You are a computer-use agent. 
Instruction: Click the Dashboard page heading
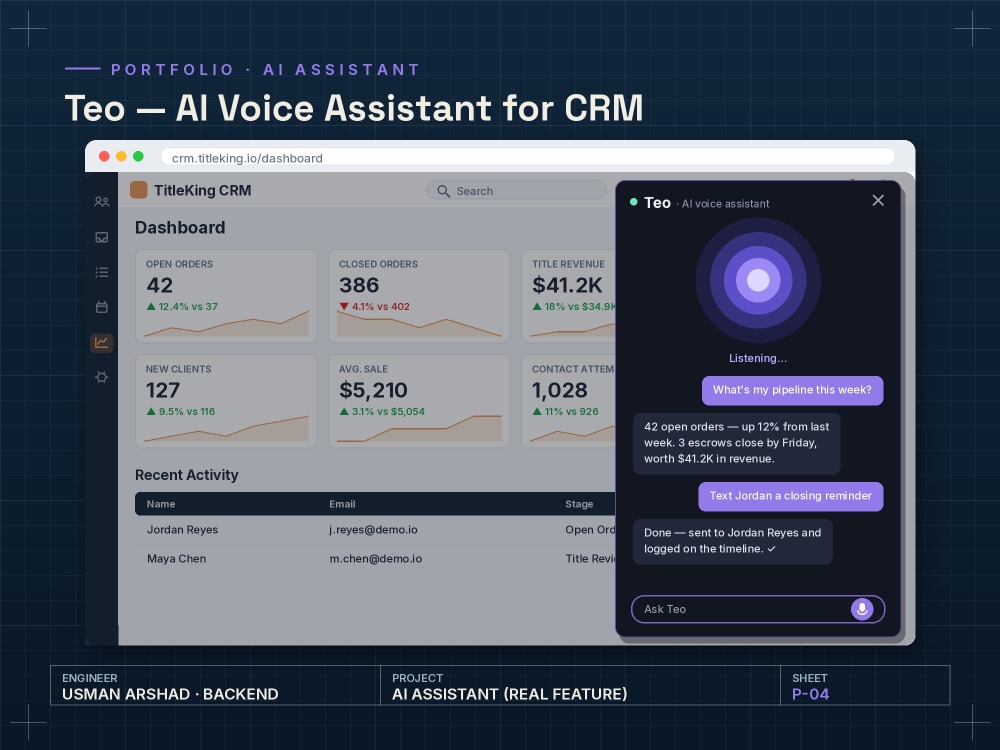(180, 228)
